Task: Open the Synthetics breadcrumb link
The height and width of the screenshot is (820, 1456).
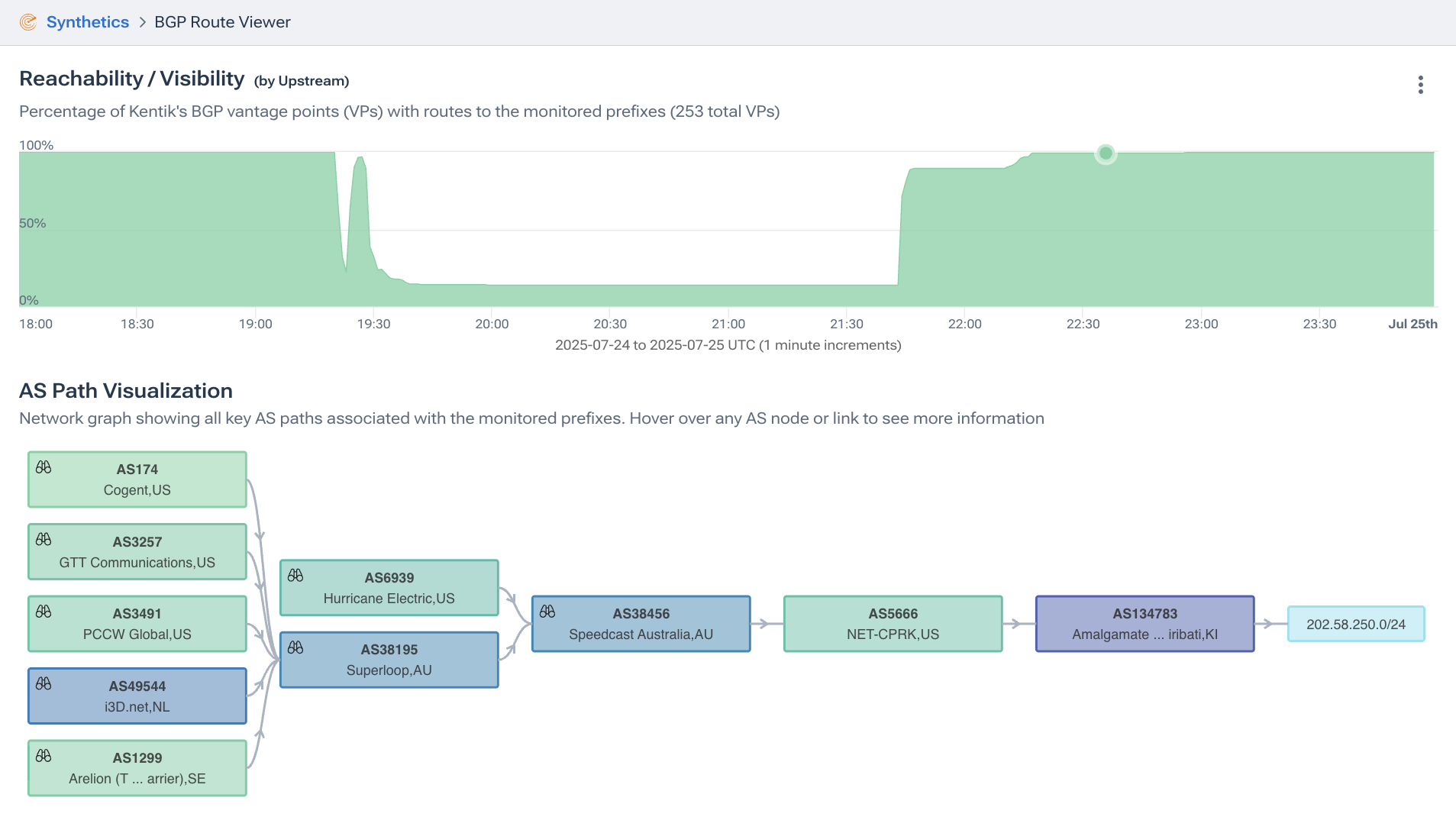Action: tap(88, 22)
